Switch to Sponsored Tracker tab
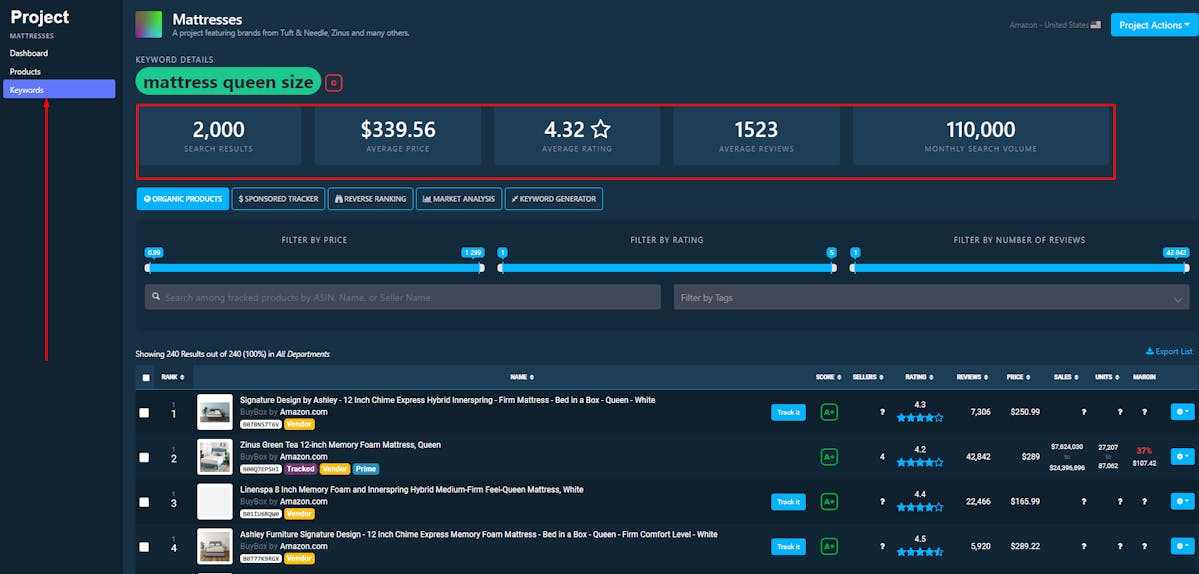 pyautogui.click(x=278, y=199)
